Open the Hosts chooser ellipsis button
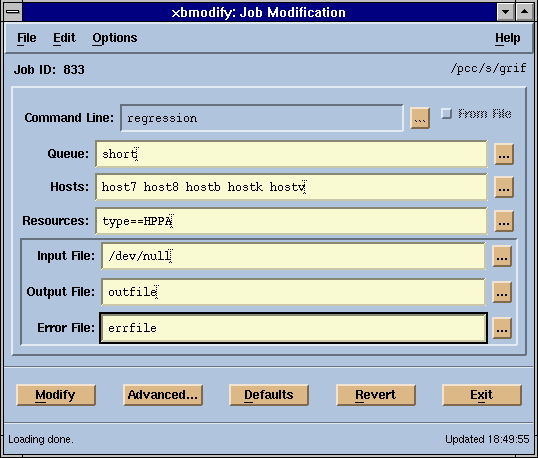 (504, 187)
